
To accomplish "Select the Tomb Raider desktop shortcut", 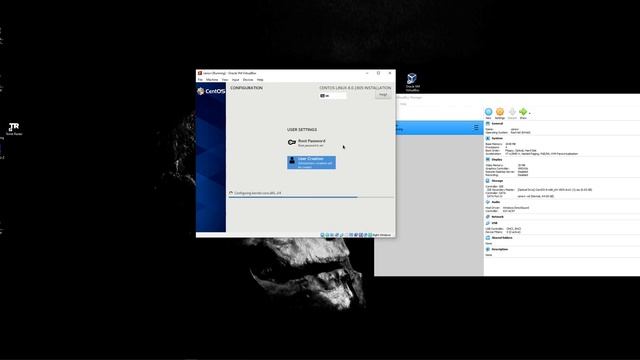I will coord(14,129).
